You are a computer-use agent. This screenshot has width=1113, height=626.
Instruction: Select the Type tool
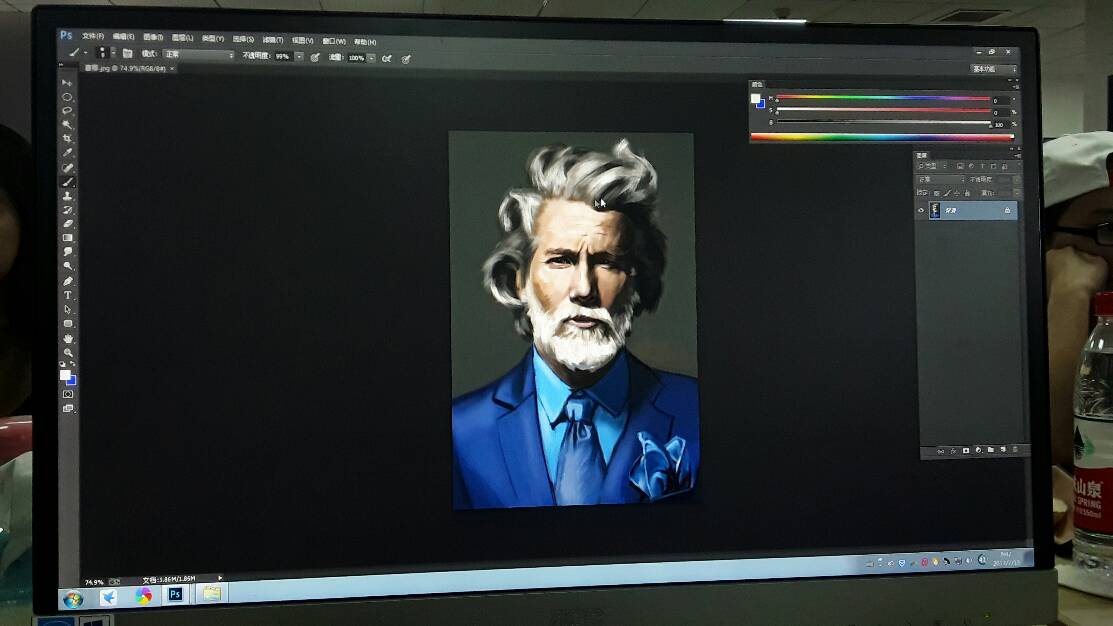pos(67,295)
